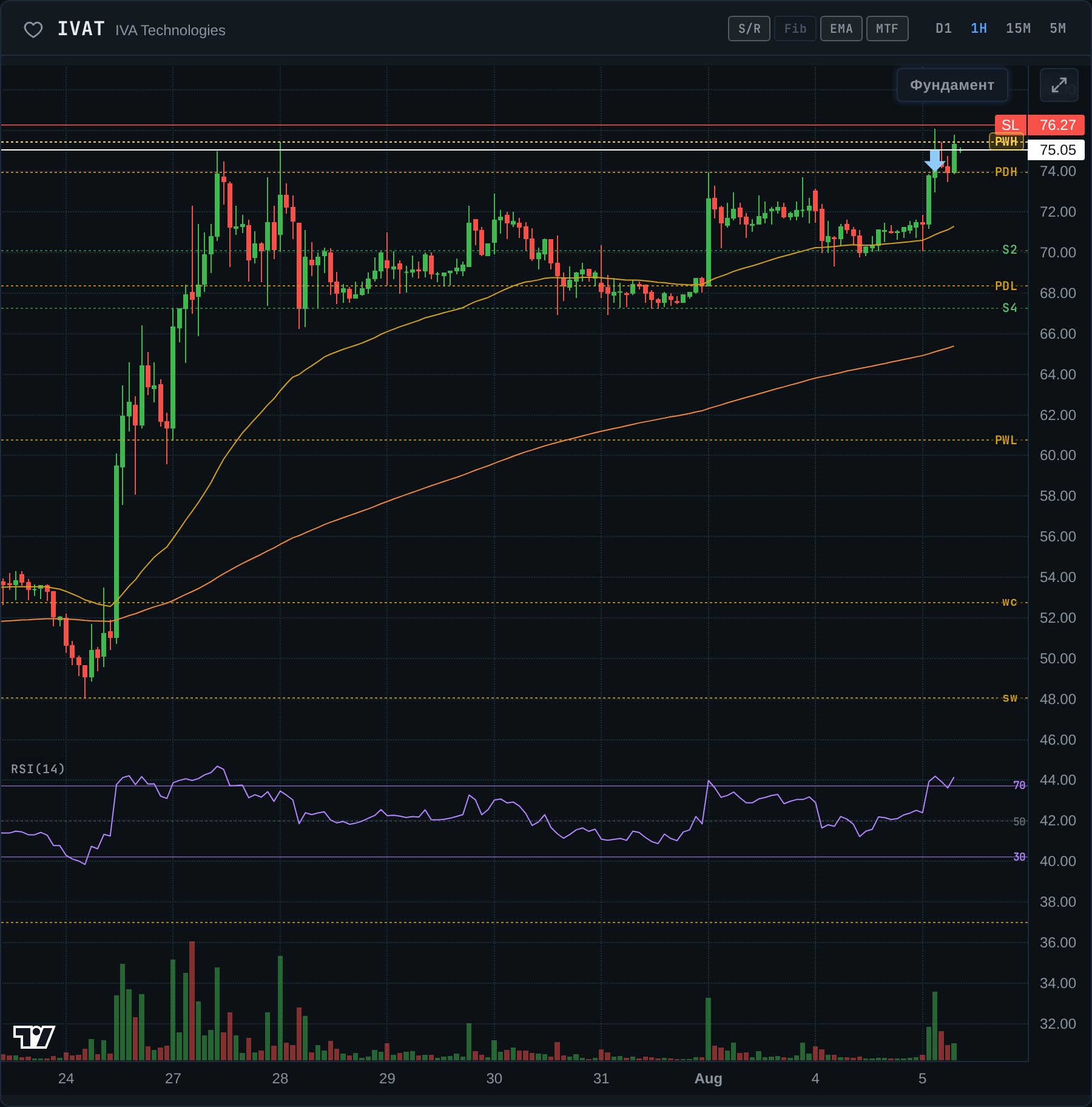Click the RSI 50 level label
Viewport: 1092px width, 1107px height.
point(1019,821)
